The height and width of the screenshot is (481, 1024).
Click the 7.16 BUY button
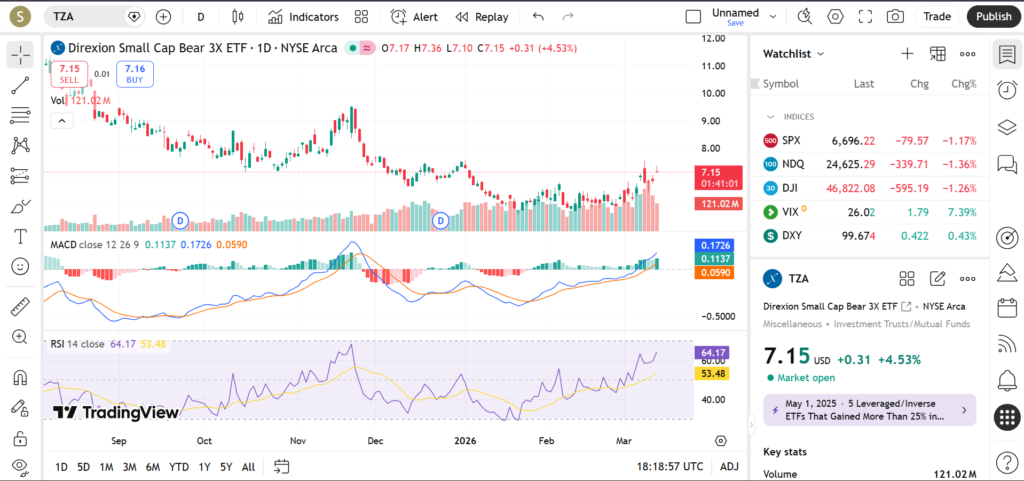point(135,74)
